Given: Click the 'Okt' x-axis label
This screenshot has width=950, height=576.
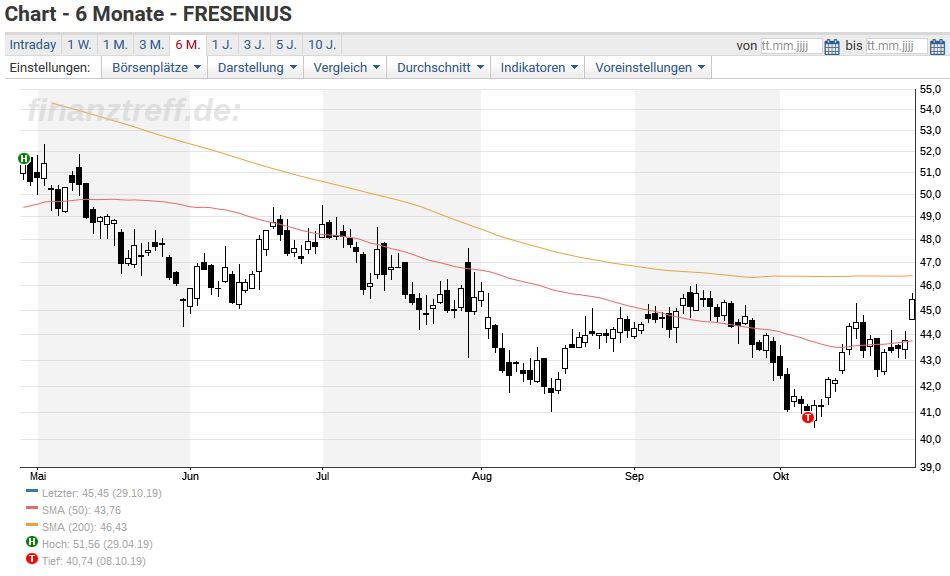Looking at the screenshot, I should click(781, 476).
